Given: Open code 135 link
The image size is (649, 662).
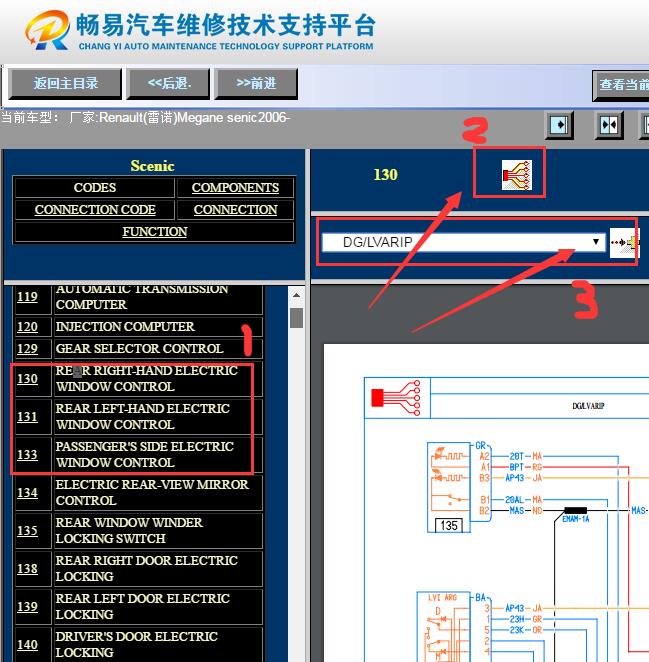Looking at the screenshot, I should tap(27, 531).
